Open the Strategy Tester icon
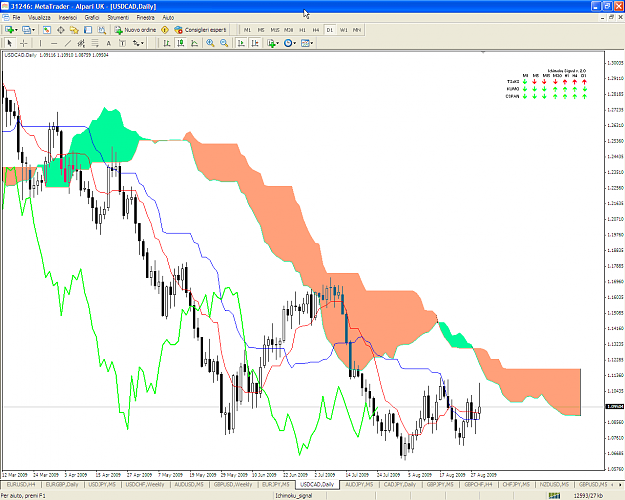 102,30
